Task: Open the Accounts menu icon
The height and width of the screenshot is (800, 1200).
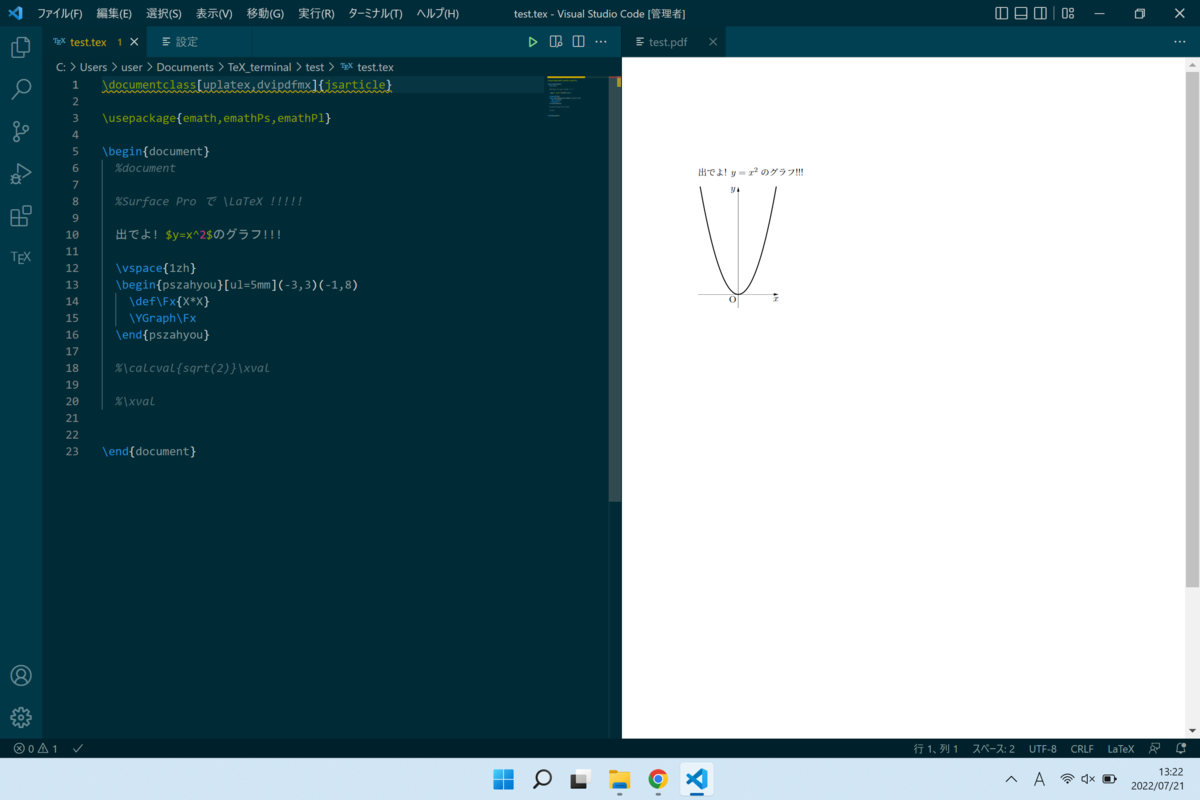Action: (x=20, y=676)
